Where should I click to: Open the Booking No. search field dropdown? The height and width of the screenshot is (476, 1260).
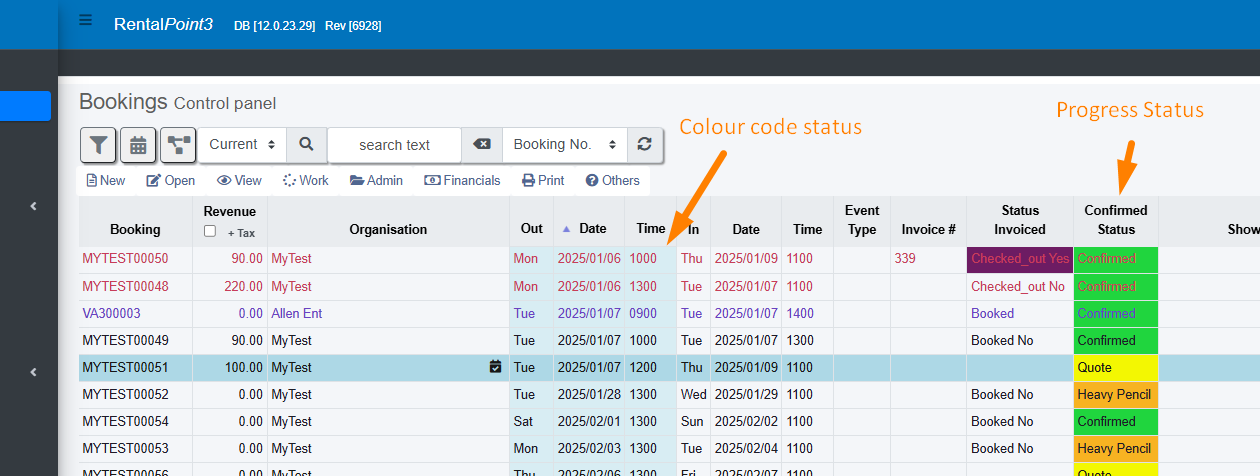564,145
